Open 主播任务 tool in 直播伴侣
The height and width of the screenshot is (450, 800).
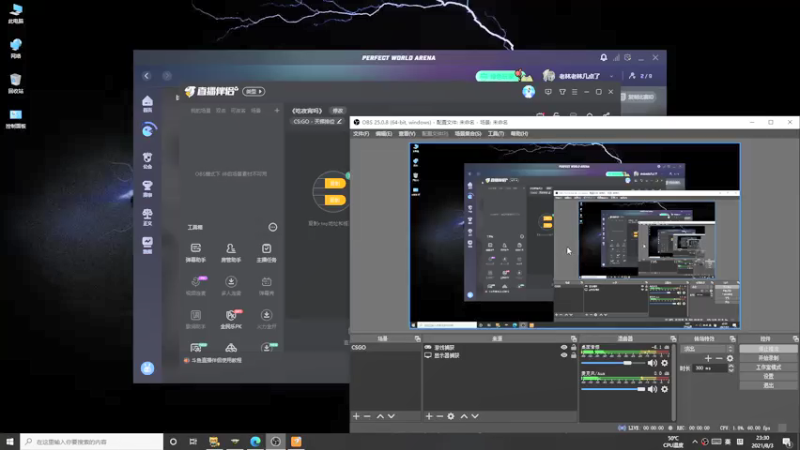tap(266, 253)
